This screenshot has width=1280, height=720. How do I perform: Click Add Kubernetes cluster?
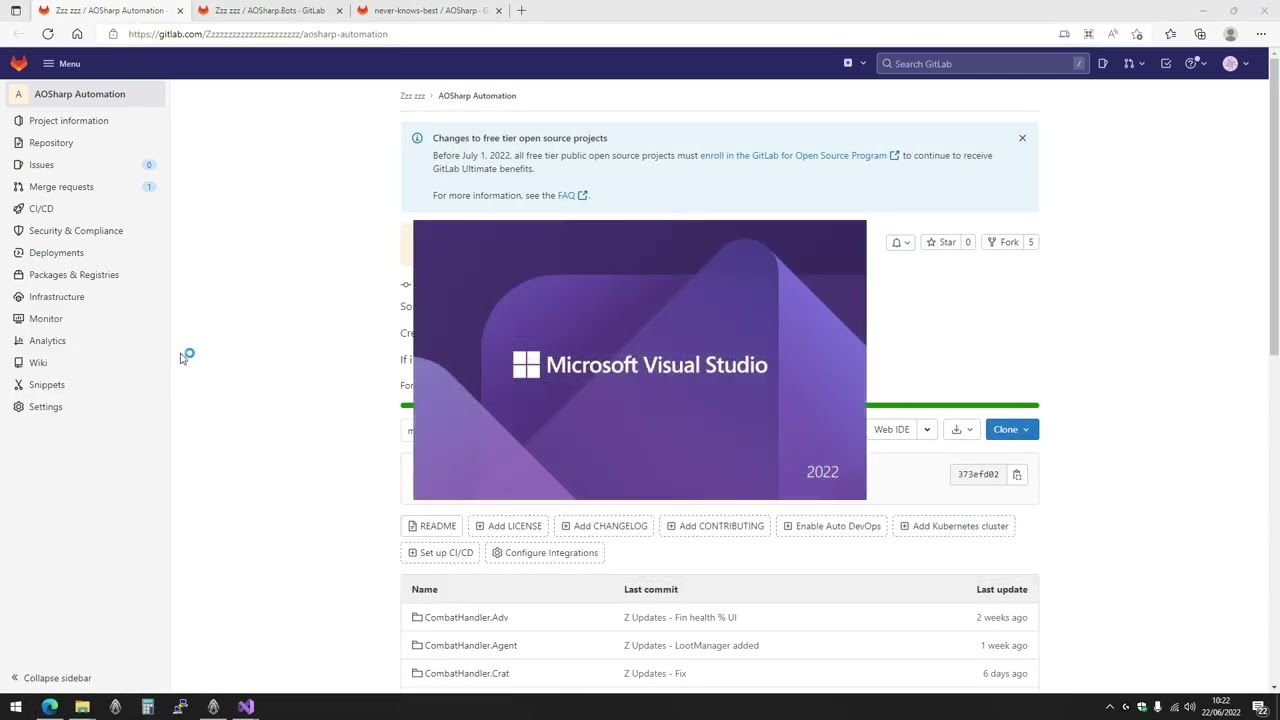[954, 526]
